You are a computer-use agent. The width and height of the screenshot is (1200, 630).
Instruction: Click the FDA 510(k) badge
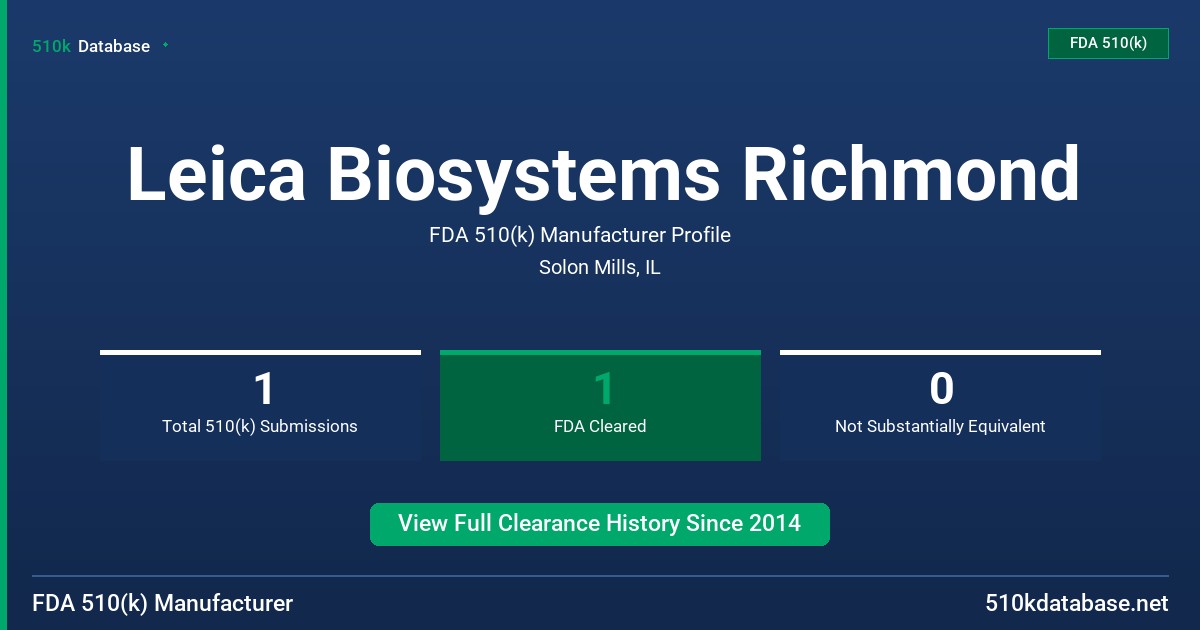(x=1108, y=43)
